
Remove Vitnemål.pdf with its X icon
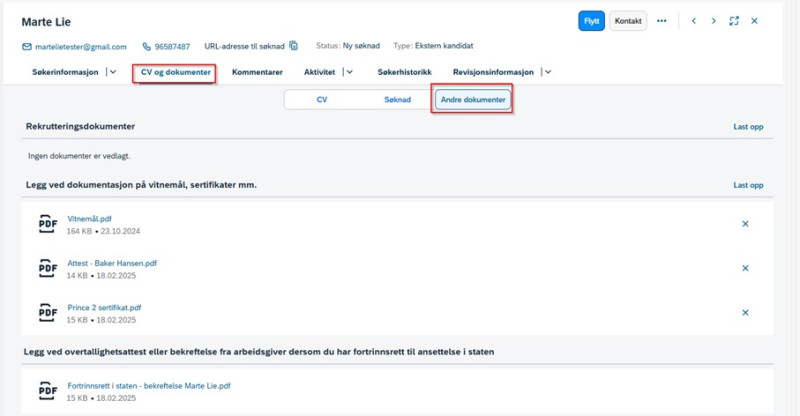pos(745,224)
